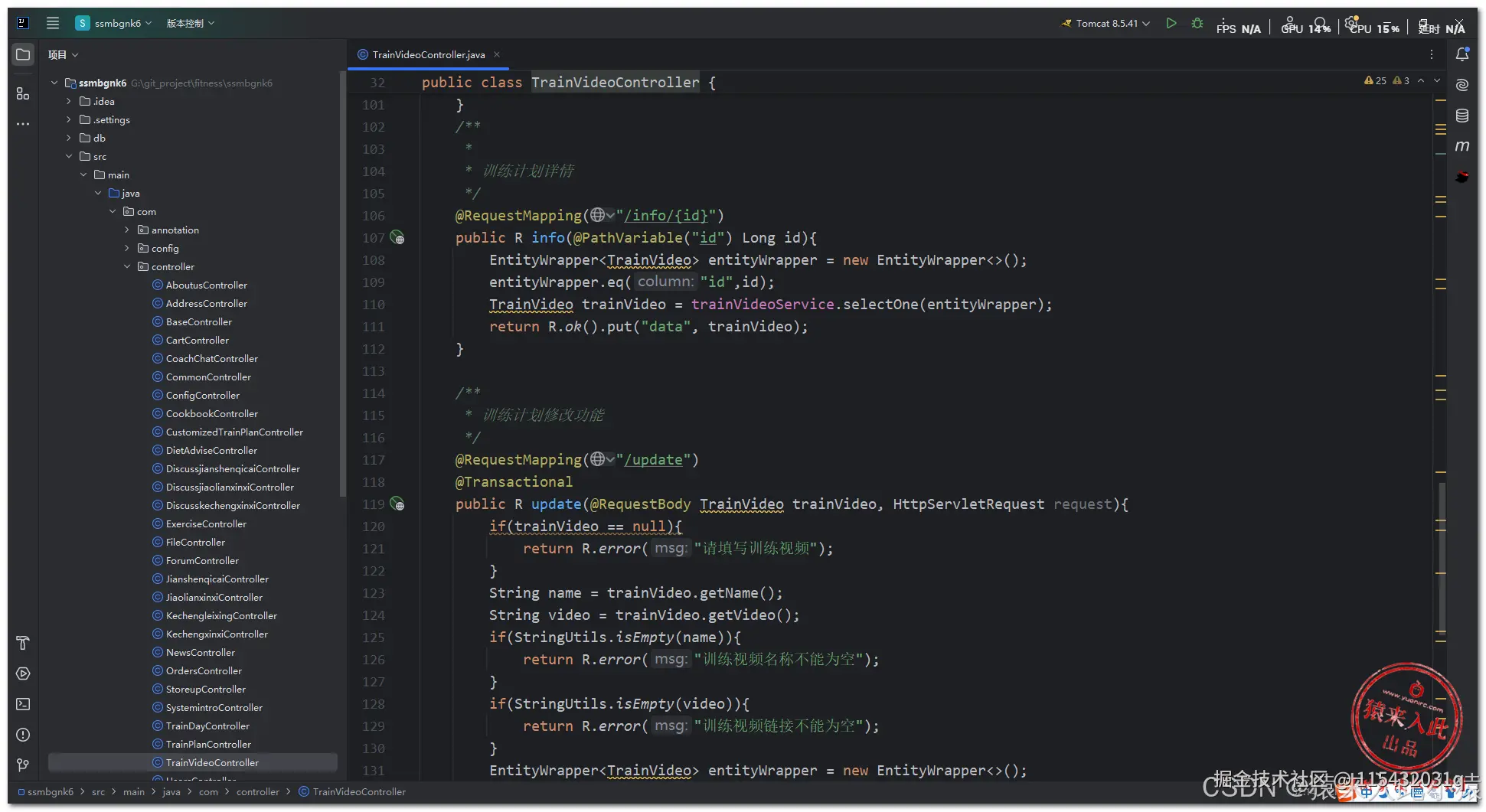
Task: Open the Git tool window
Action: point(23,765)
